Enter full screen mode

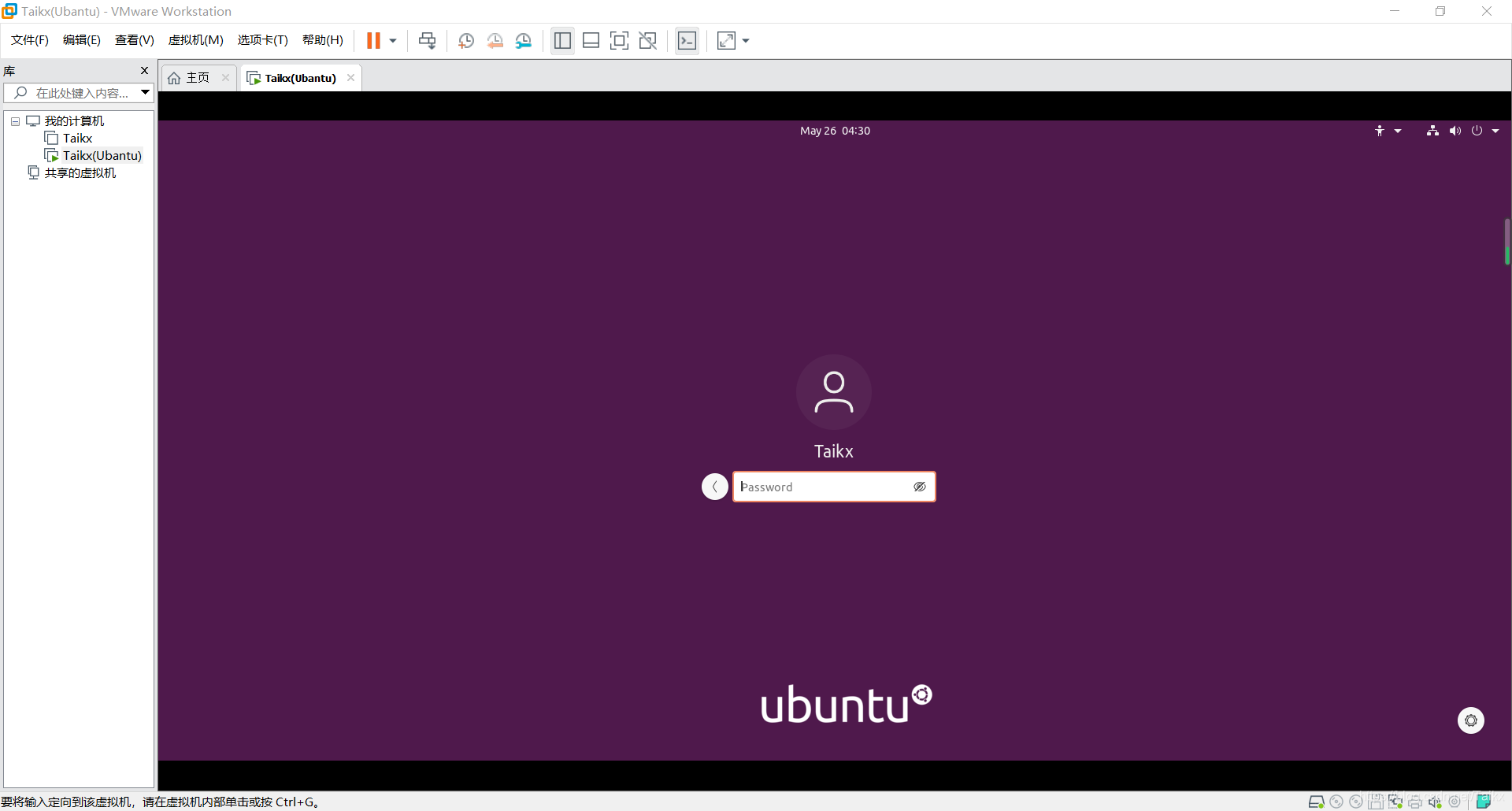click(620, 41)
